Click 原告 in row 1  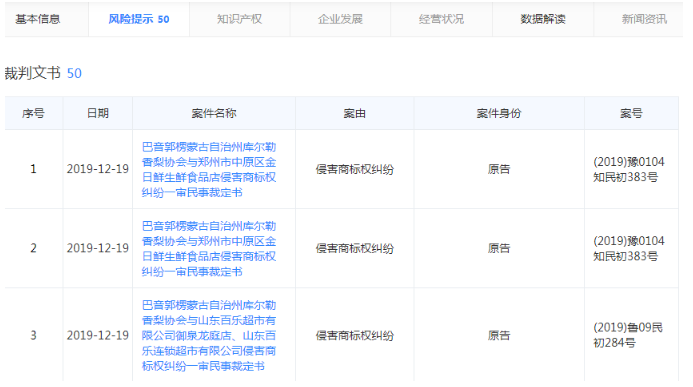tap(499, 169)
